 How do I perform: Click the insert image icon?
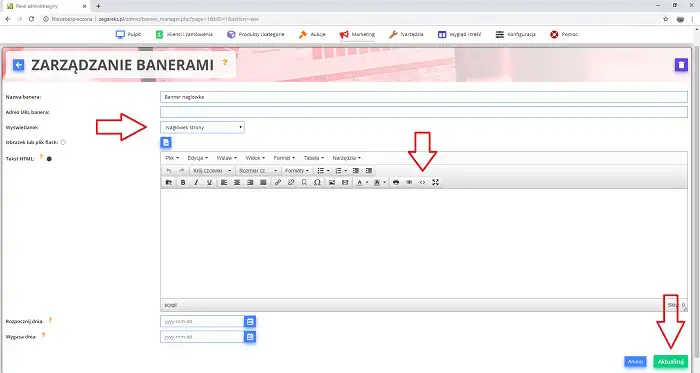point(332,182)
